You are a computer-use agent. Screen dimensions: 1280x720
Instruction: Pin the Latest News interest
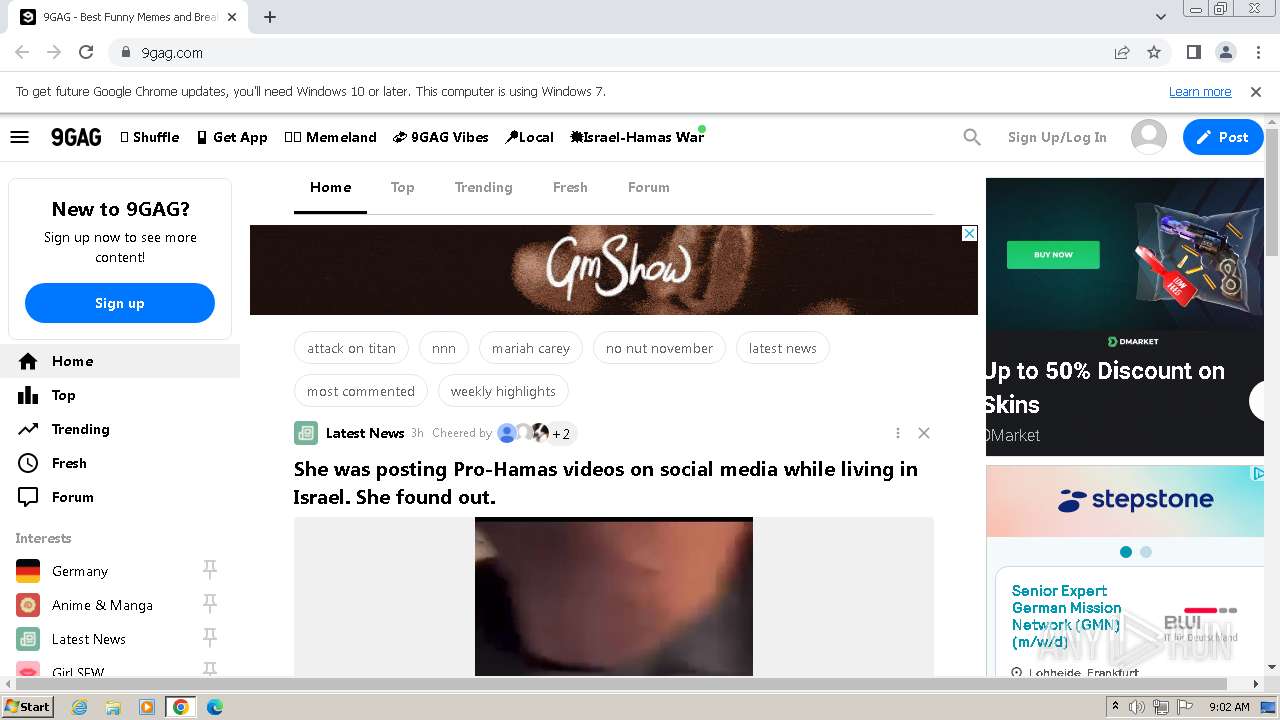click(x=209, y=638)
